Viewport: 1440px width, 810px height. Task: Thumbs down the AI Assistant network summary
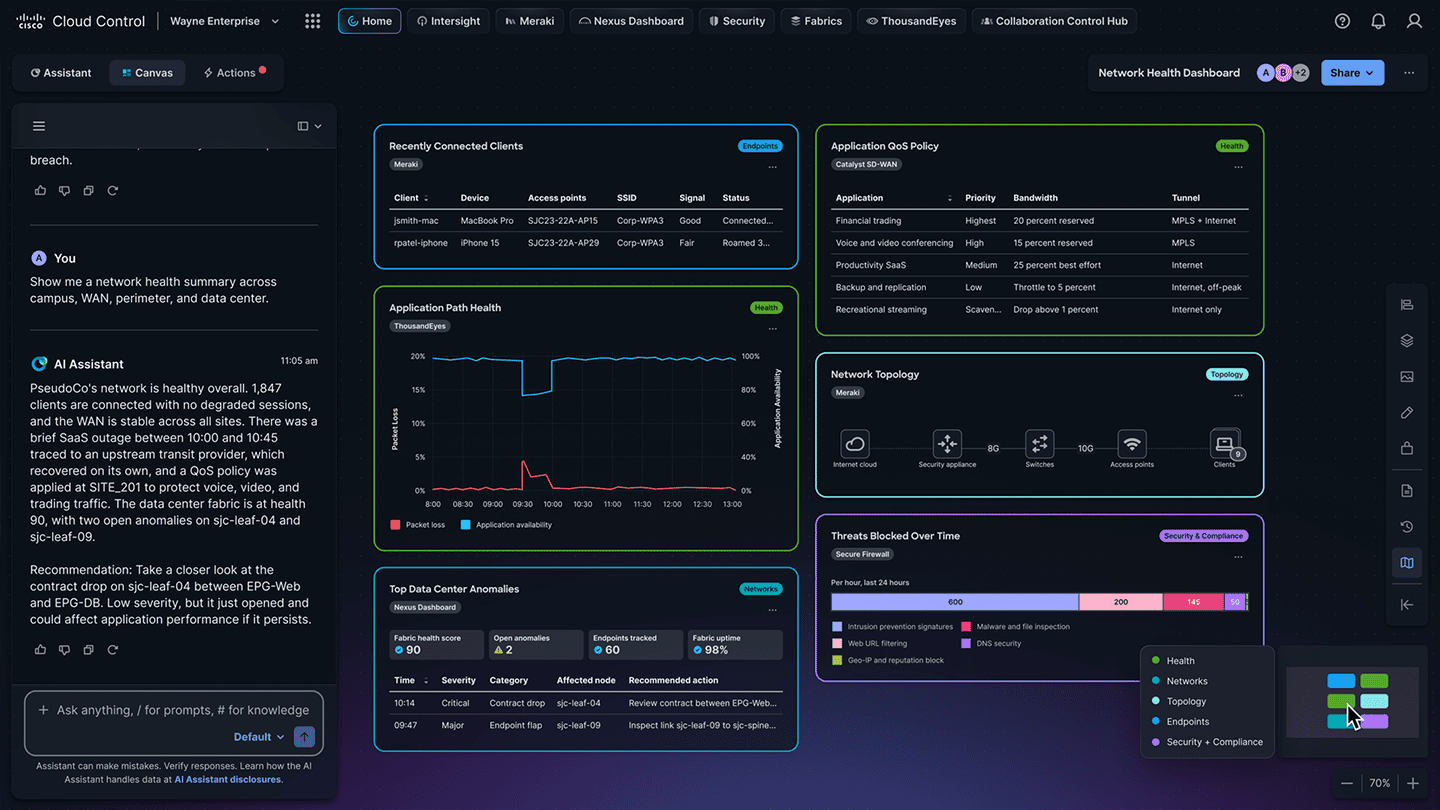pyautogui.click(x=64, y=650)
